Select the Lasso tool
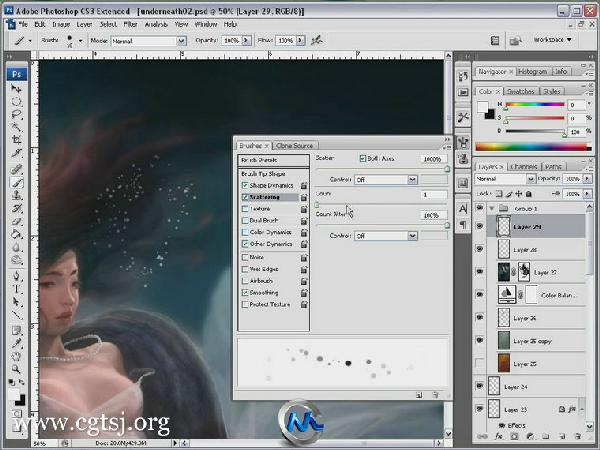 click(17, 115)
